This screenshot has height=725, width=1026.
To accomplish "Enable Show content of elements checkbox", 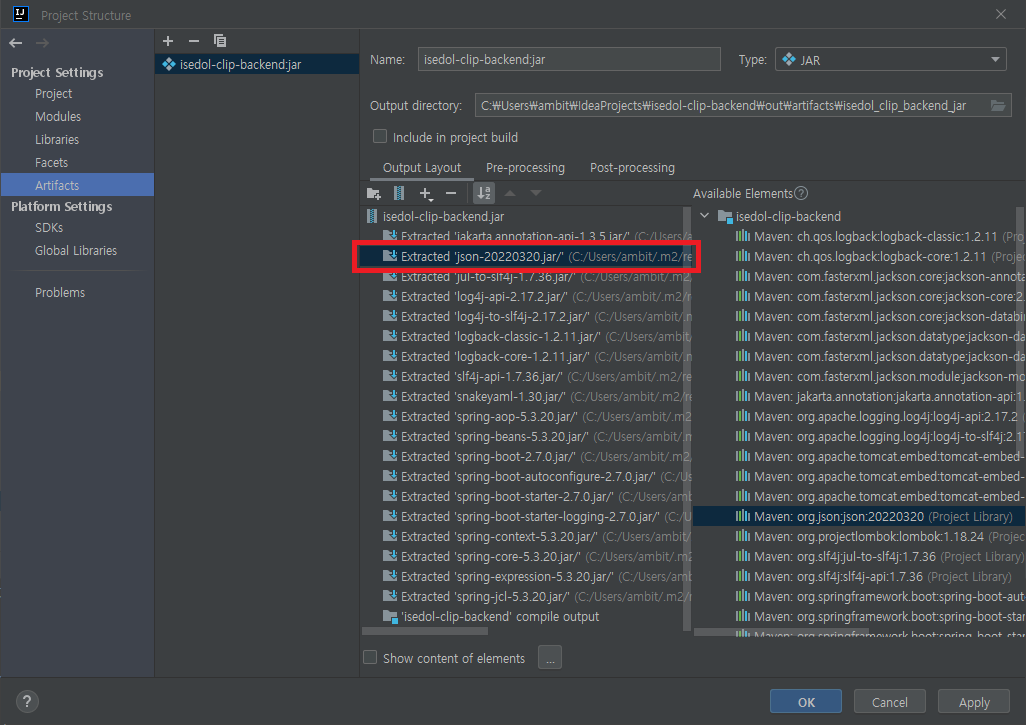I will pyautogui.click(x=370, y=658).
